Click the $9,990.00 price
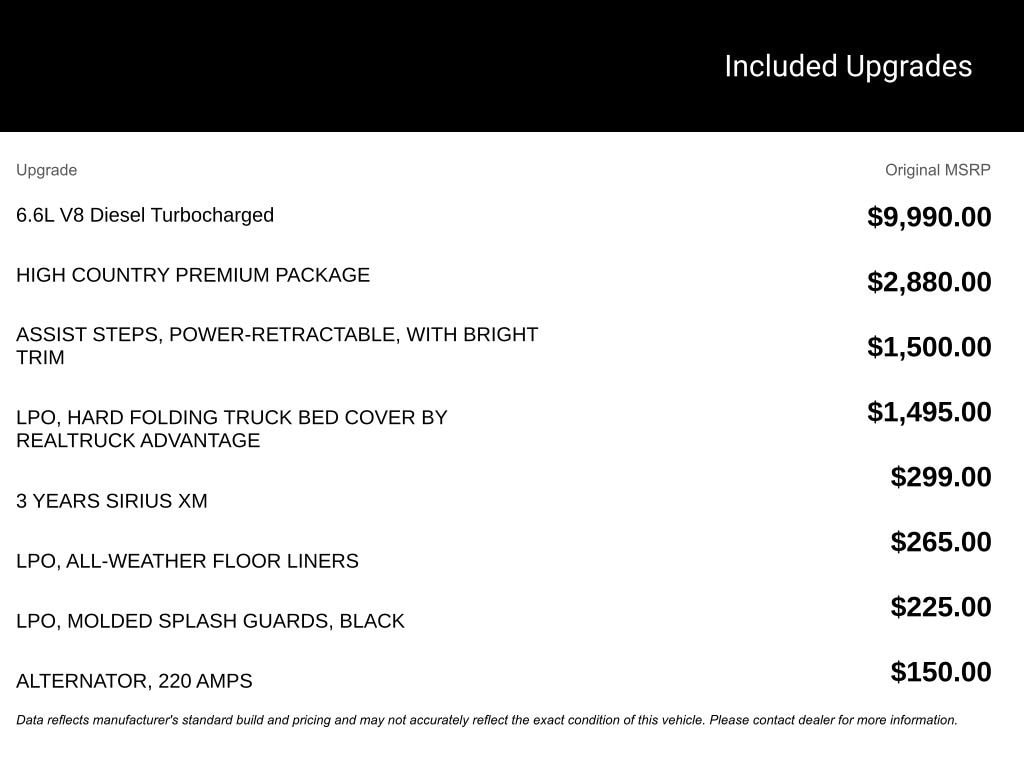The image size is (1024, 768). click(x=929, y=217)
